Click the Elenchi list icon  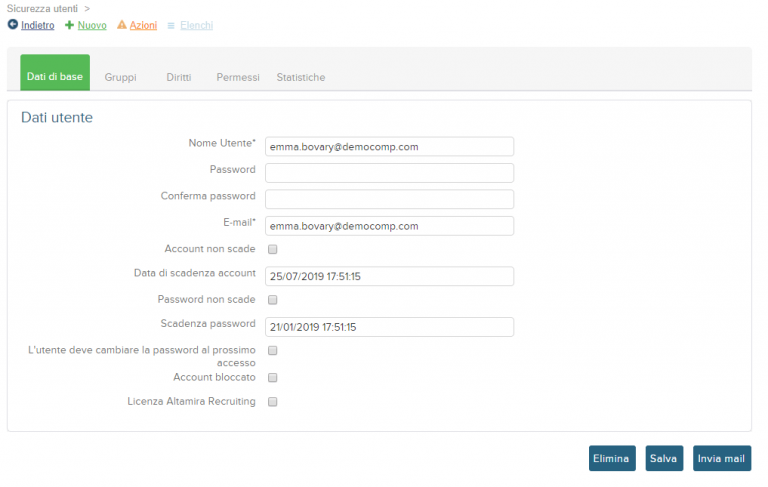(171, 25)
